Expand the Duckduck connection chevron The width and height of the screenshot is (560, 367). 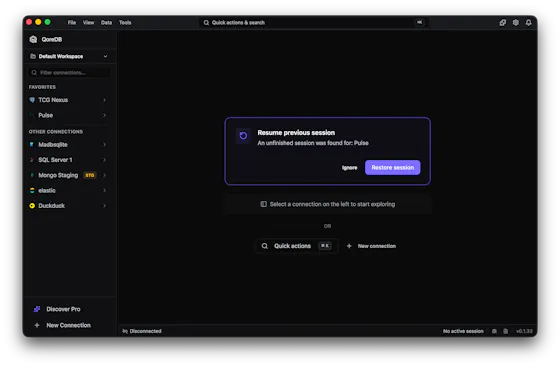pyautogui.click(x=105, y=206)
